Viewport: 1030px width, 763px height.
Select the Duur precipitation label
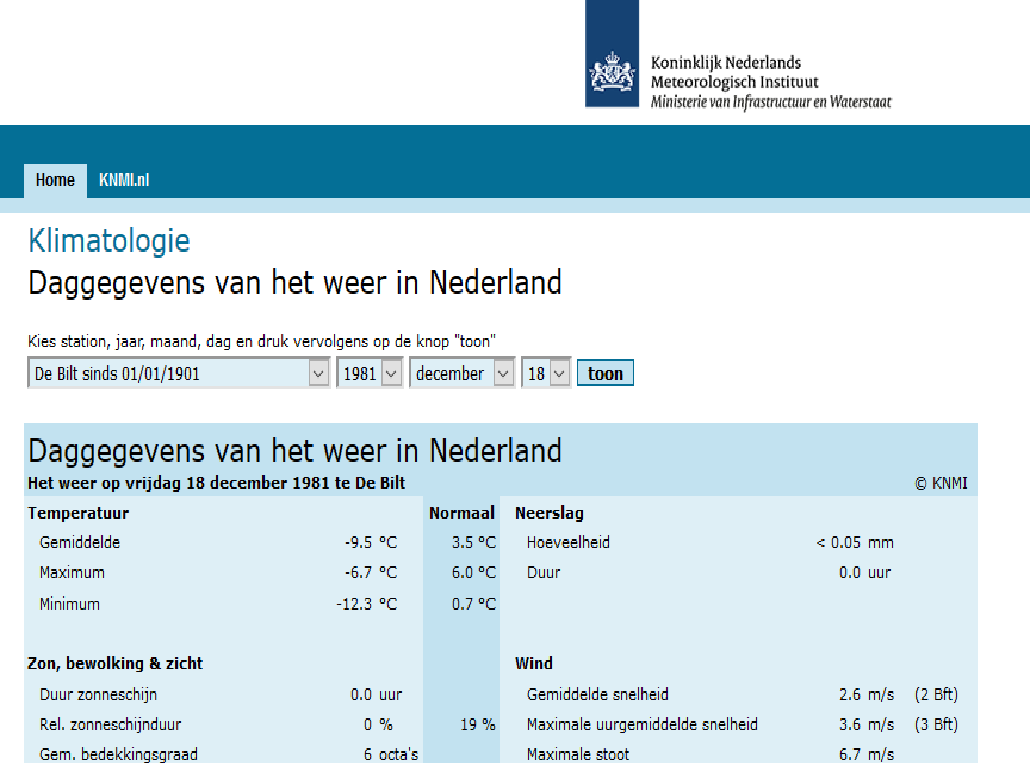click(x=543, y=573)
